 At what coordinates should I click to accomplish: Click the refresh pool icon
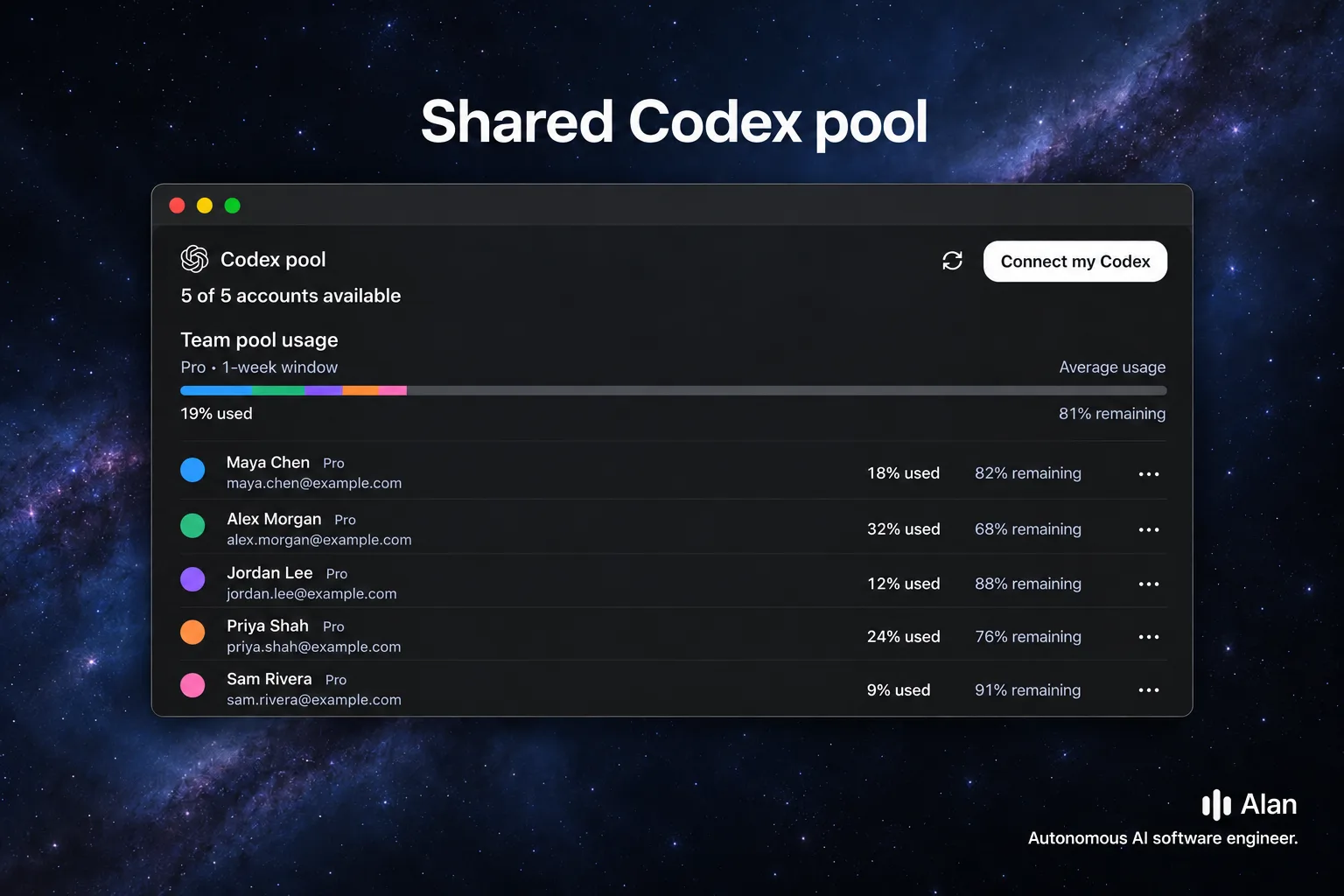pos(952,261)
